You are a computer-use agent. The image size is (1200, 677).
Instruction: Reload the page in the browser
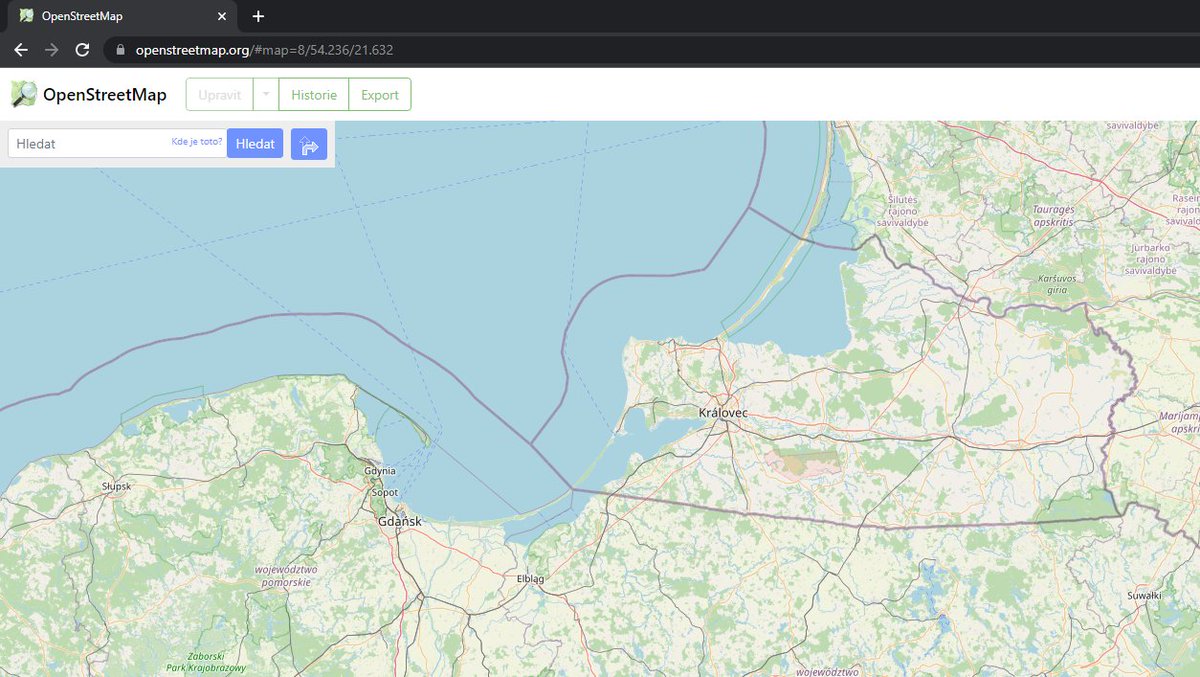82,49
